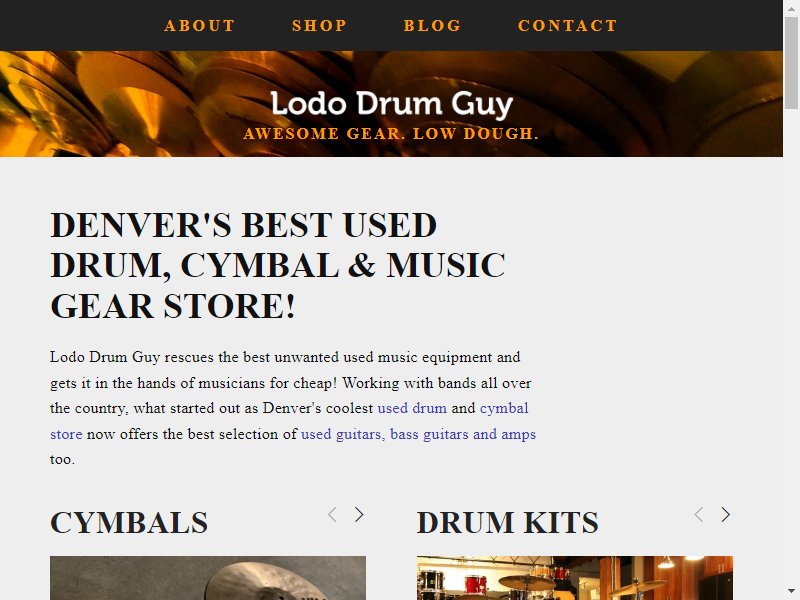Open the drum kit product photo
The width and height of the screenshot is (800, 600).
point(574,578)
